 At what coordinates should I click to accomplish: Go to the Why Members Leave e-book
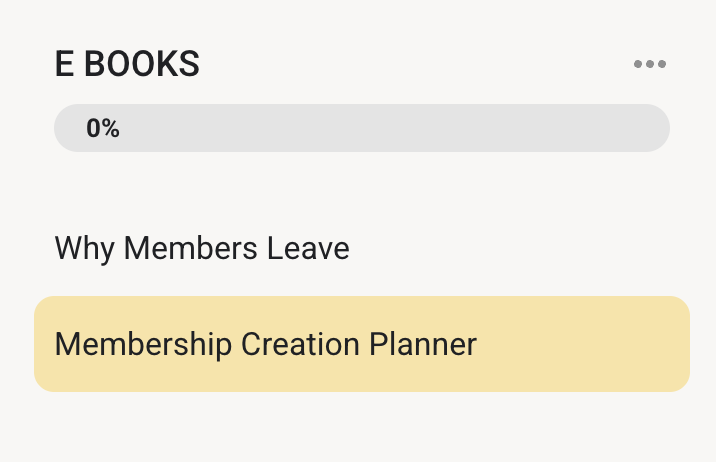[202, 248]
